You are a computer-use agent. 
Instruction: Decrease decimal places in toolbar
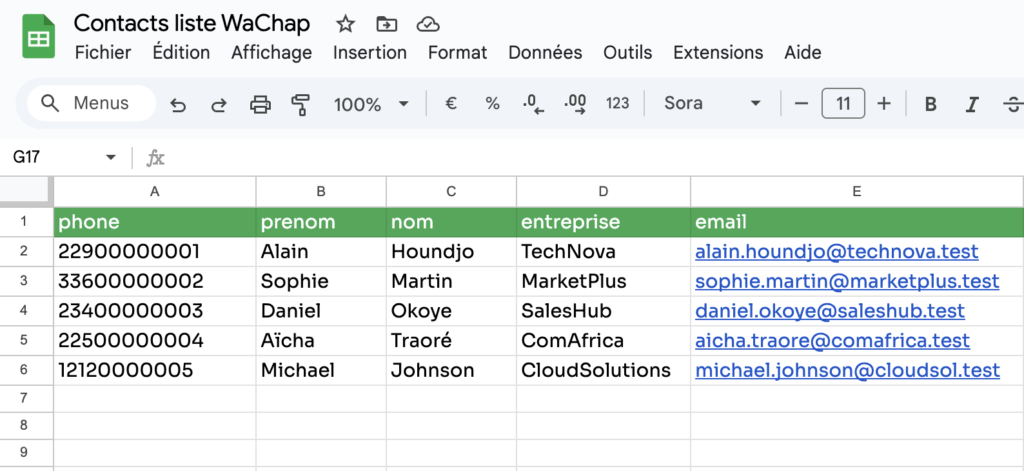(533, 104)
